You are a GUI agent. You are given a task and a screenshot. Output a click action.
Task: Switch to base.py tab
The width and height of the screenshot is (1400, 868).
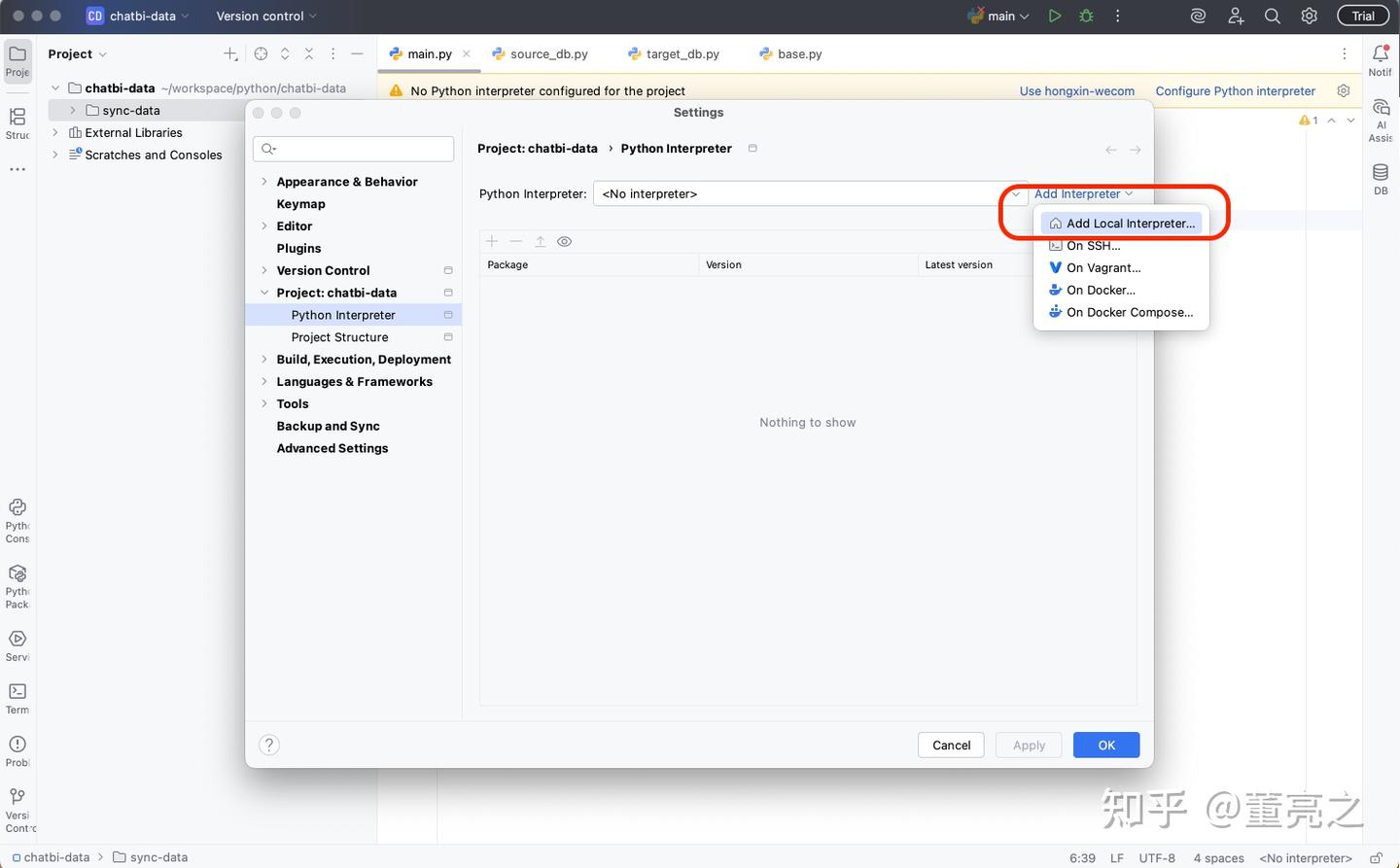tap(791, 54)
